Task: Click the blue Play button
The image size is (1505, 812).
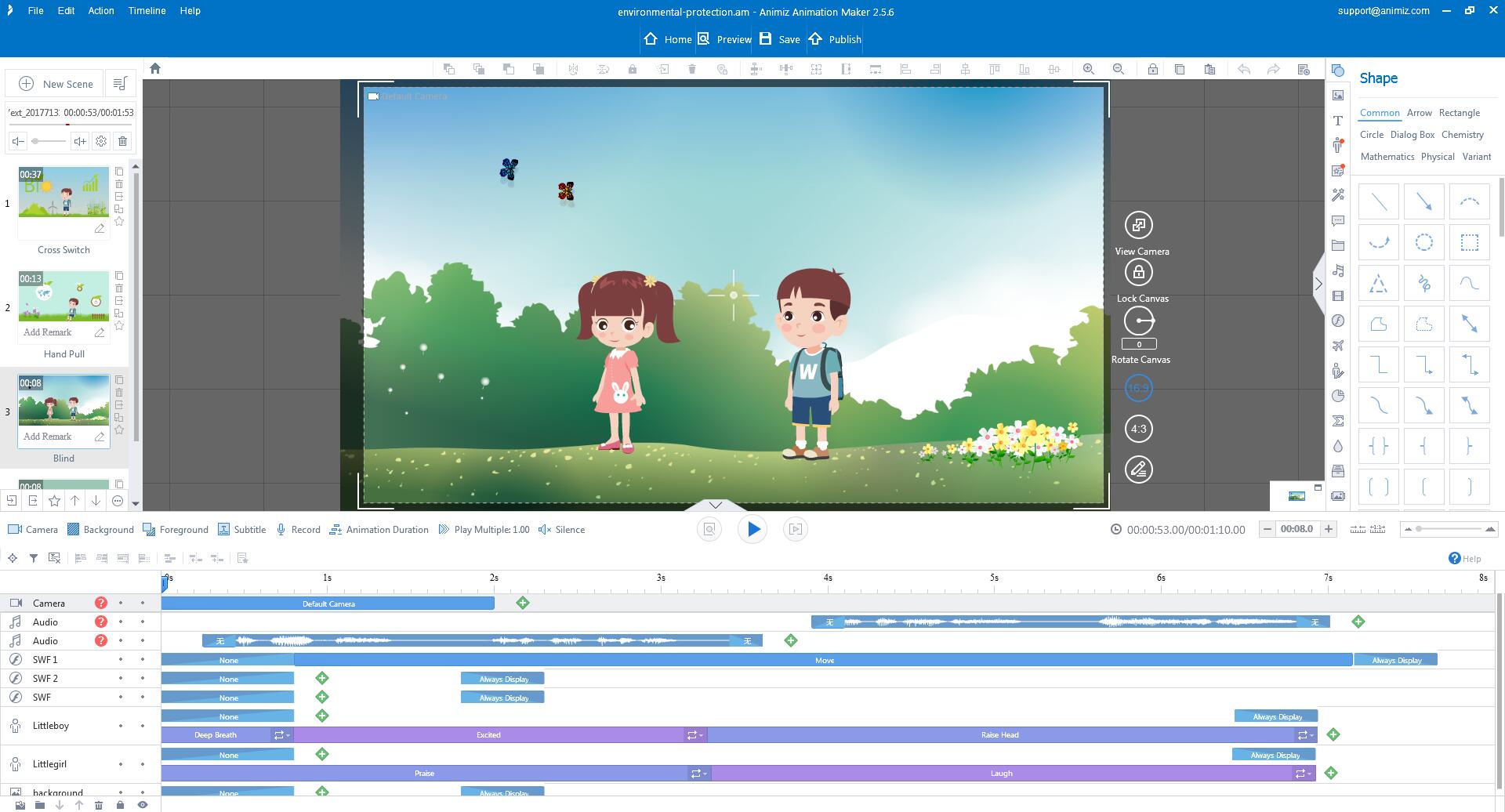Action: (x=752, y=530)
